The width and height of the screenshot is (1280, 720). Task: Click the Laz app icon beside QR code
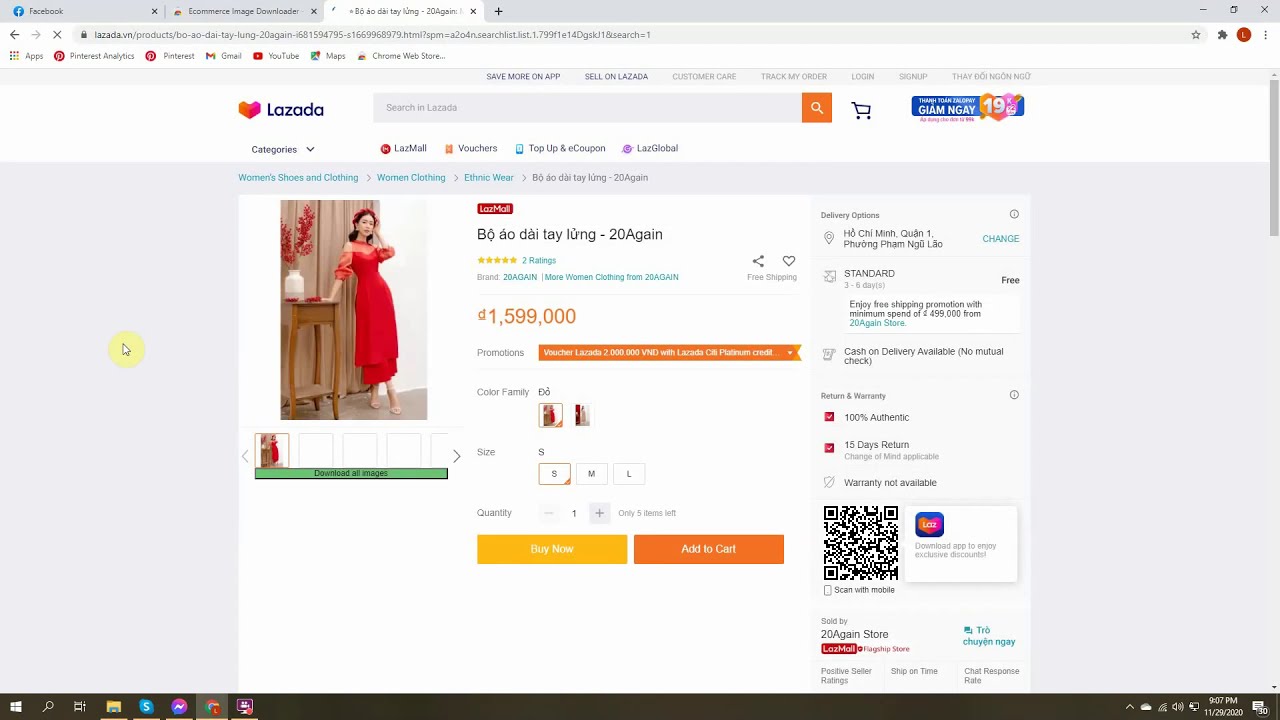coord(929,524)
